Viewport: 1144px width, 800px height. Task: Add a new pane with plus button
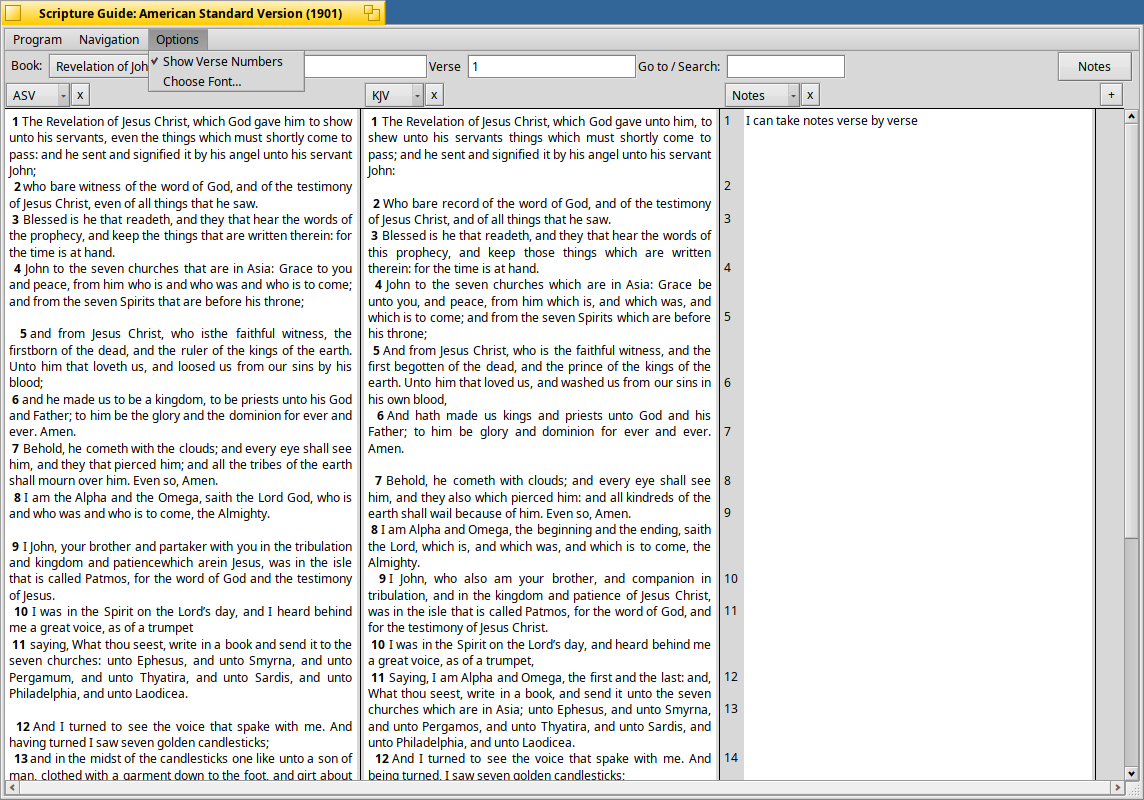coord(1111,95)
